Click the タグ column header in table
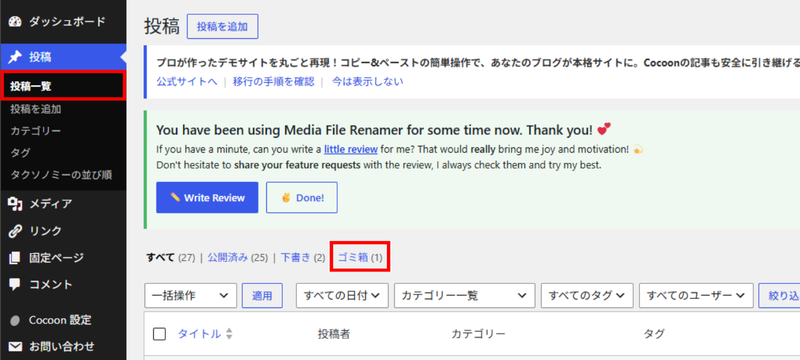Viewport: 800px width, 360px height. point(654,334)
